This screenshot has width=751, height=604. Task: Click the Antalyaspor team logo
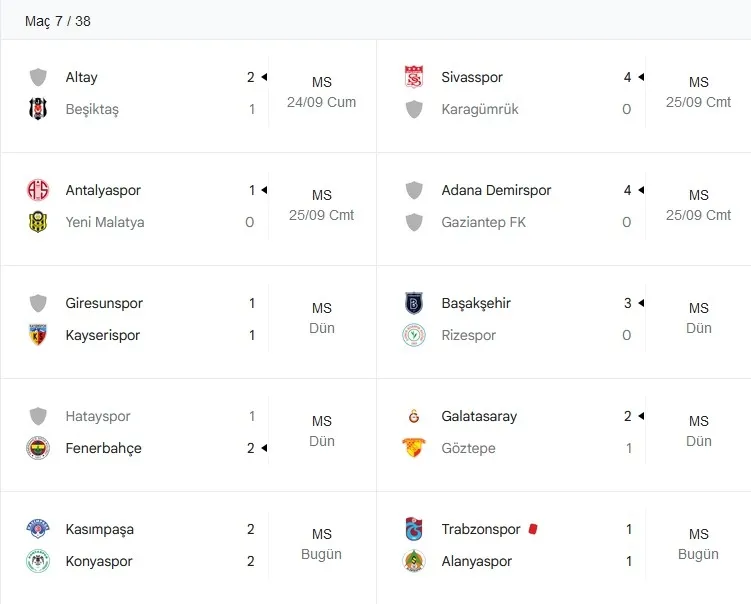click(38, 190)
